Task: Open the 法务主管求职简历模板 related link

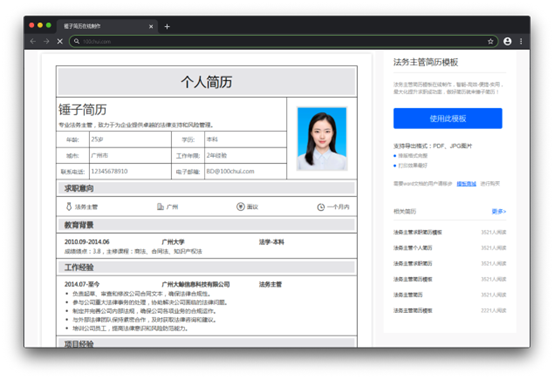Action: click(418, 232)
